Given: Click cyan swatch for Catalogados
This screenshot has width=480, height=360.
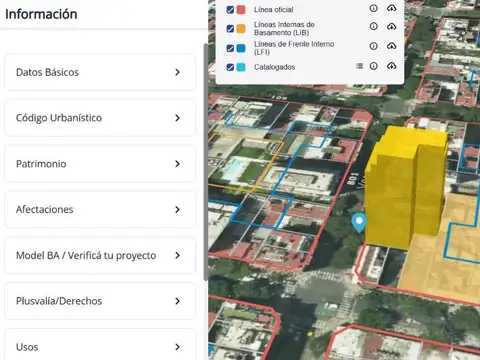Looking at the screenshot, I should pyautogui.click(x=241, y=67).
